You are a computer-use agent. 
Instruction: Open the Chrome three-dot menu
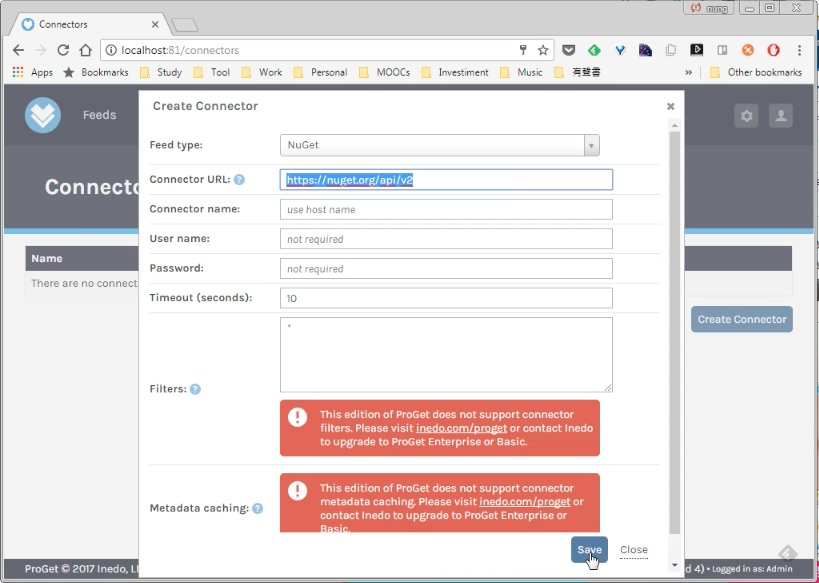[x=799, y=50]
